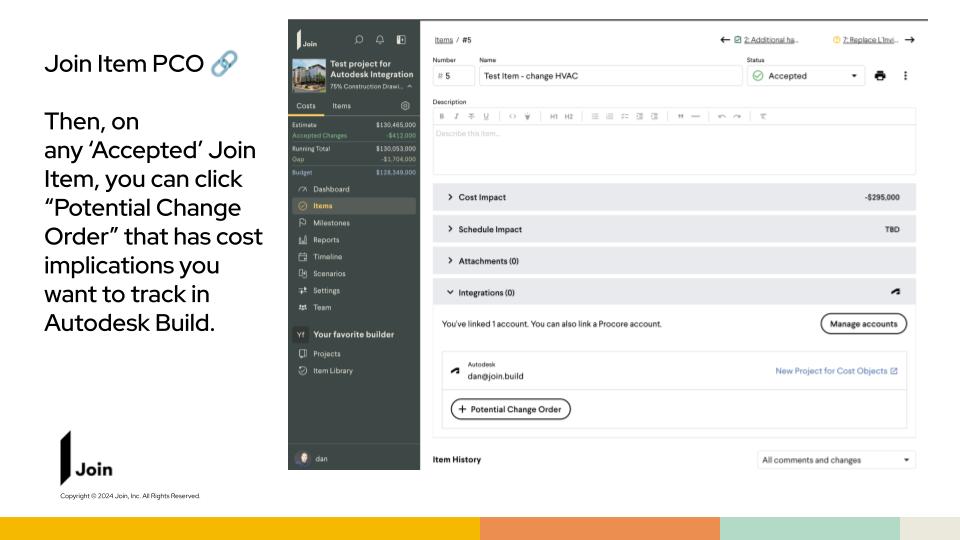Click the Name field 'Test Item - change HVAC'
The image size is (960, 540).
coord(610,76)
